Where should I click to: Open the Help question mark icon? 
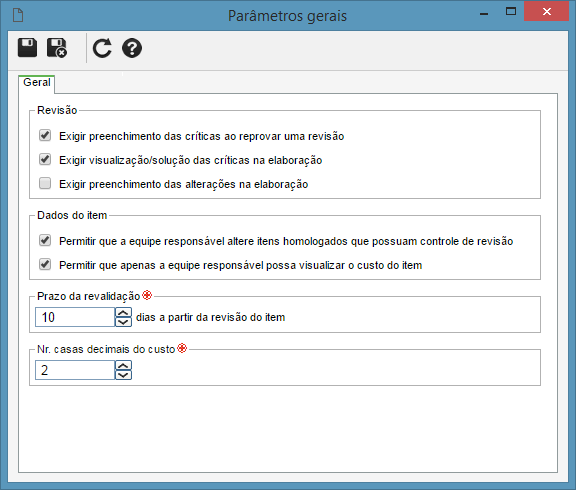click(132, 48)
